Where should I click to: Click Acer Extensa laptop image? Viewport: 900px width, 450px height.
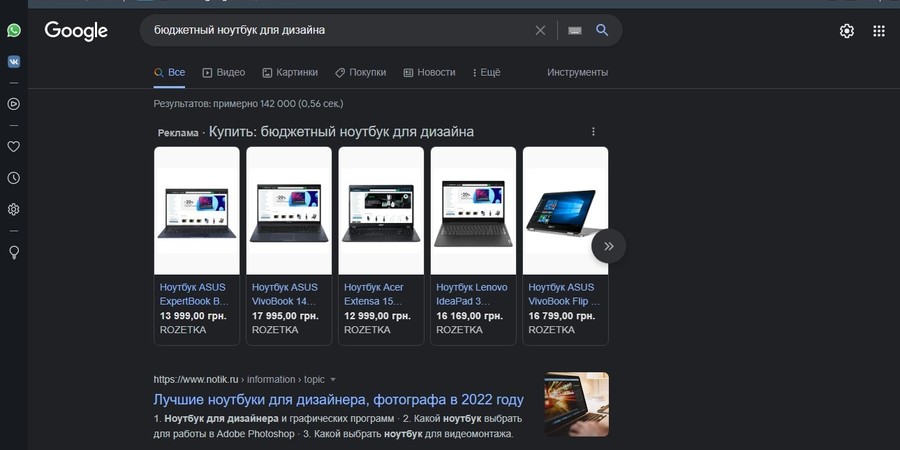[x=381, y=211]
